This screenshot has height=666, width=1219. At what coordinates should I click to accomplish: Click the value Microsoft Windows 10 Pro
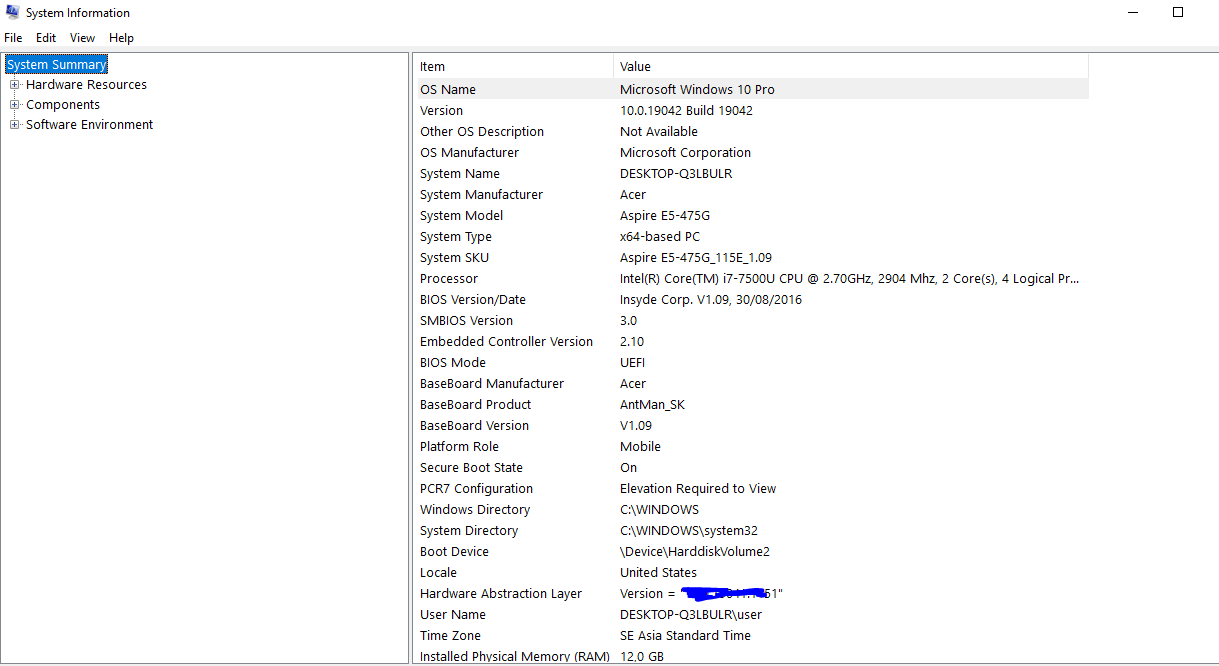[x=697, y=89]
